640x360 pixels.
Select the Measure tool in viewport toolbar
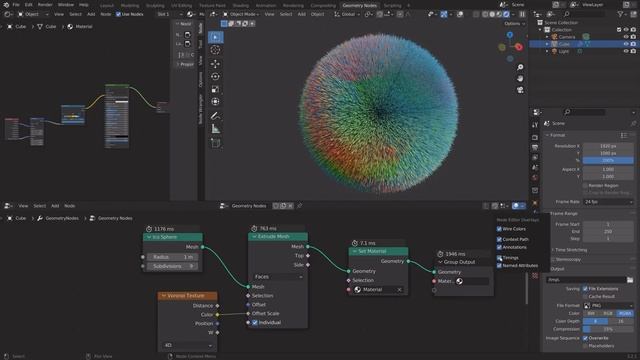pyautogui.click(x=216, y=129)
